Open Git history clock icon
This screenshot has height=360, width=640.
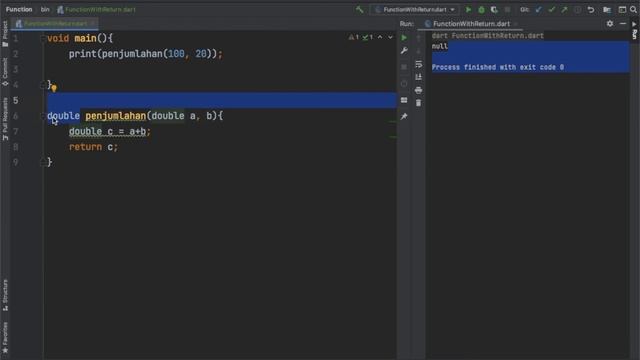[578, 9]
